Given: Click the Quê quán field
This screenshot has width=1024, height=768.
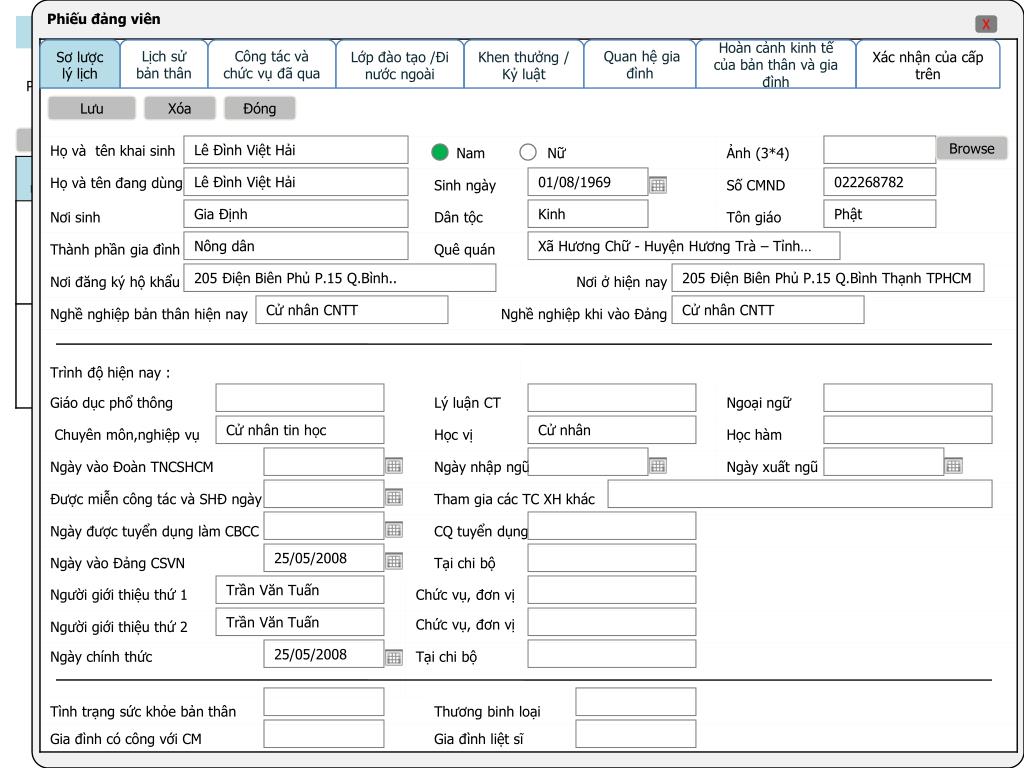Looking at the screenshot, I should pyautogui.click(x=684, y=246).
